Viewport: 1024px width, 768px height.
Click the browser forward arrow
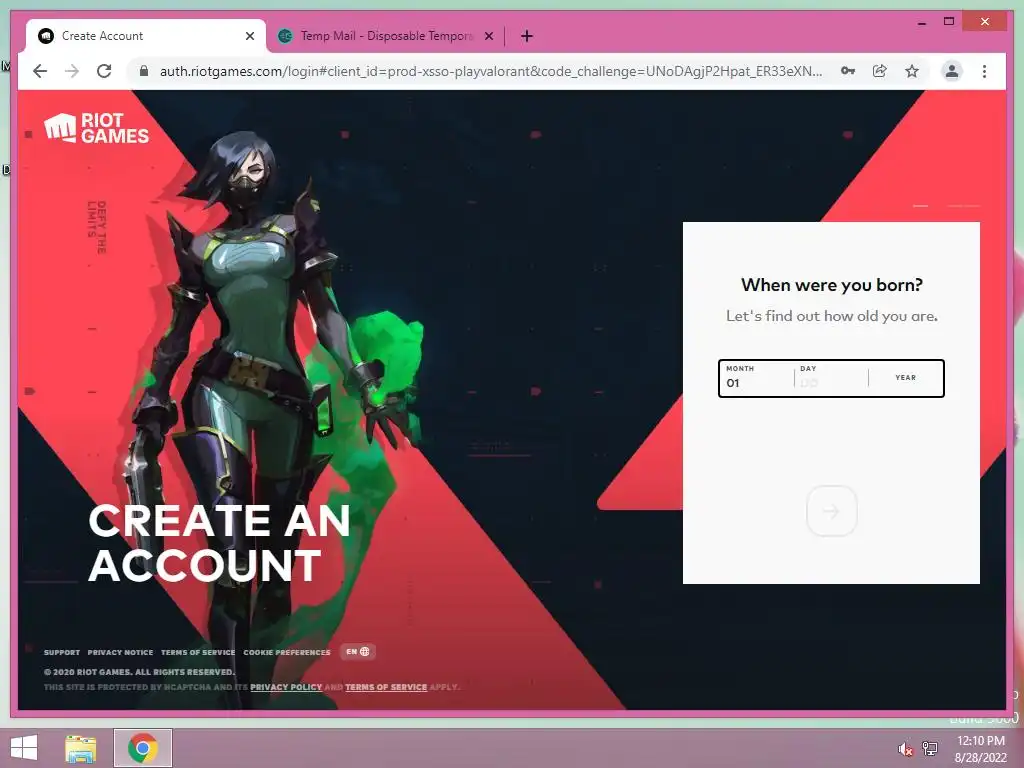pos(72,71)
